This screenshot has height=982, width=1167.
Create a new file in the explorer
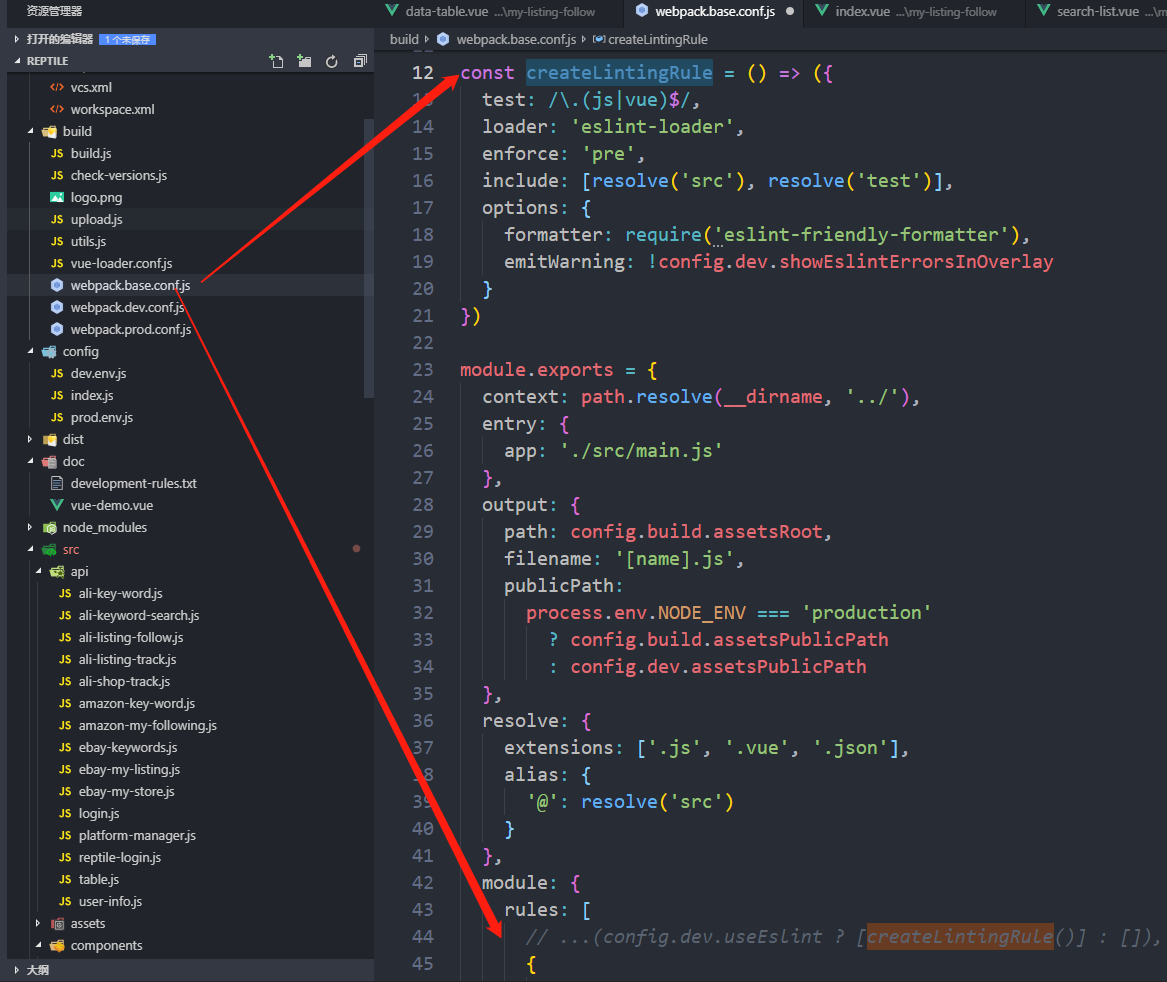(277, 60)
